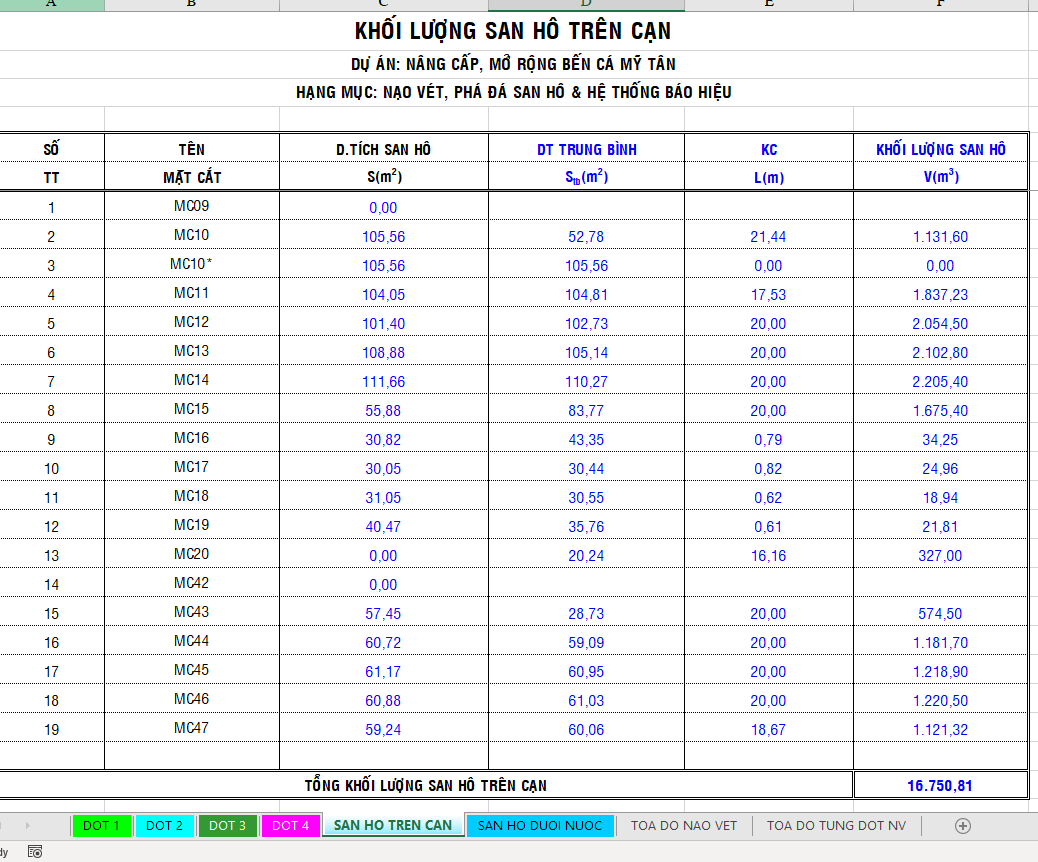Screen dimensions: 1038x862
Task: Select TỔNG KHỐI LƯỢNG SAN HÔ TRÊN CẠN cell
Action: (426, 786)
